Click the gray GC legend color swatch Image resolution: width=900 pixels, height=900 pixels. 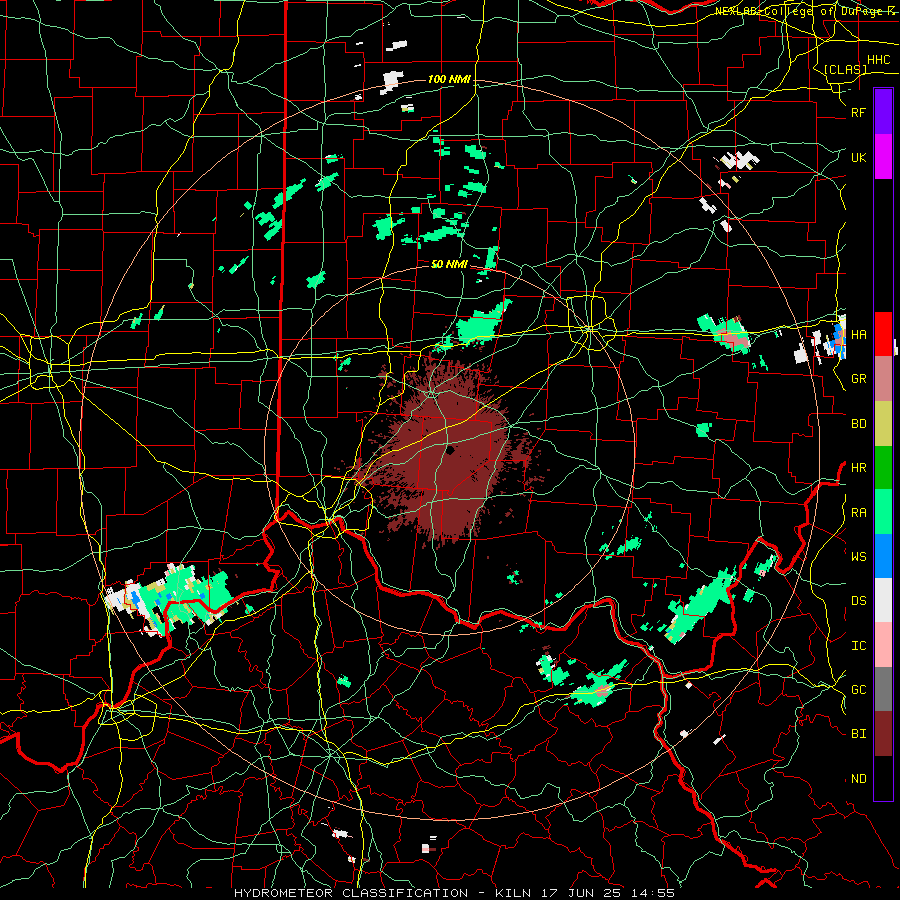click(x=883, y=689)
